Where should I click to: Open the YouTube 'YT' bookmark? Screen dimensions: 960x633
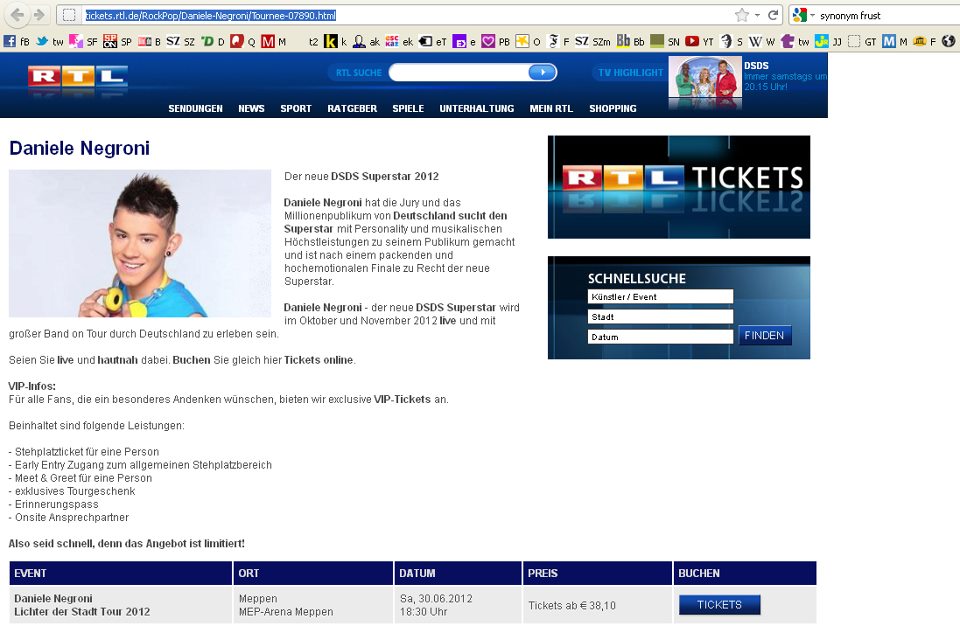coord(699,42)
